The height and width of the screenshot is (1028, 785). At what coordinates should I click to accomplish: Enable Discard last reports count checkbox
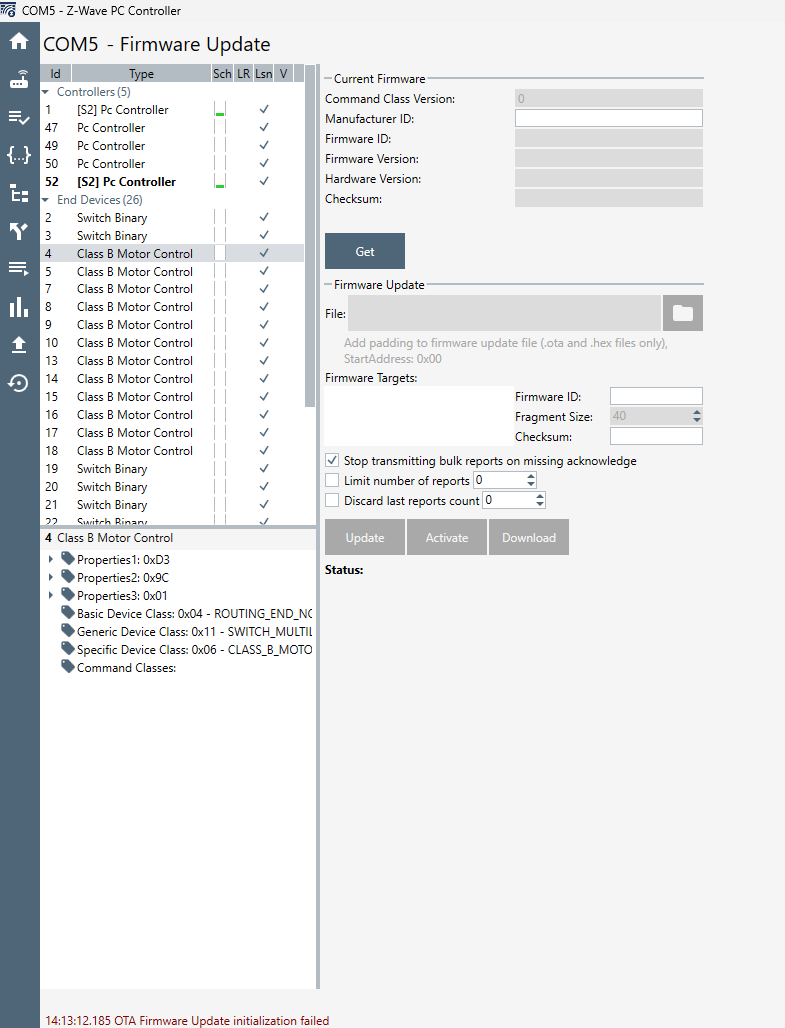pos(332,500)
